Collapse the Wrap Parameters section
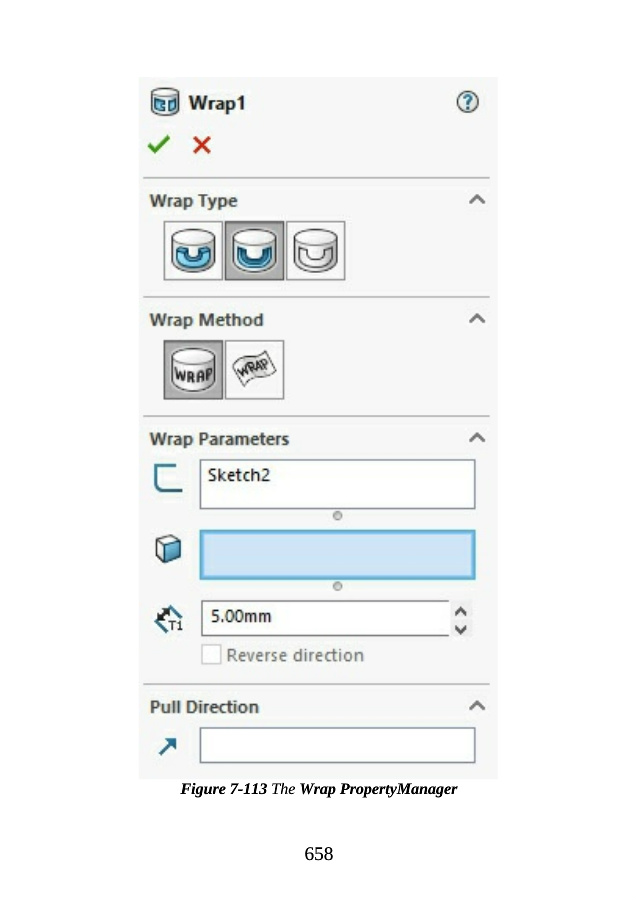This screenshot has height=900, width=636. click(477, 438)
